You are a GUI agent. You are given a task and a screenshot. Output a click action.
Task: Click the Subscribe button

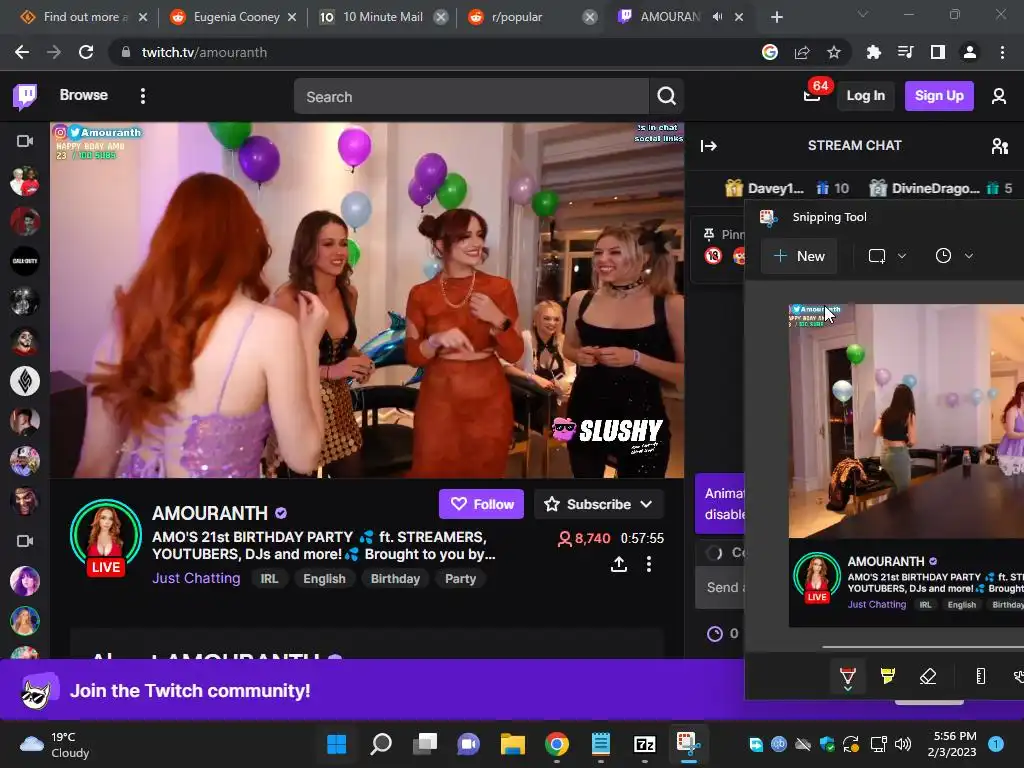tap(598, 504)
